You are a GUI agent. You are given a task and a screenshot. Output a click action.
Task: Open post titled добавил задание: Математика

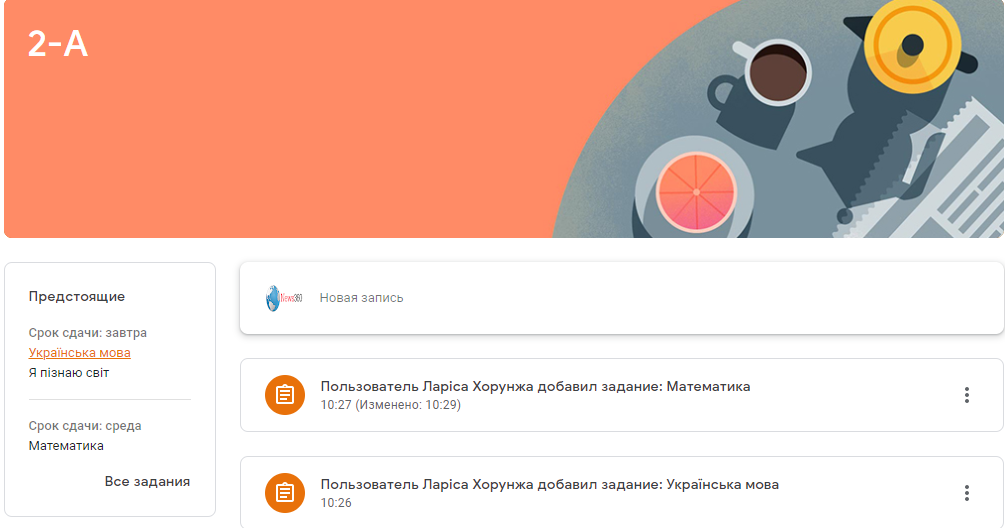pos(535,386)
